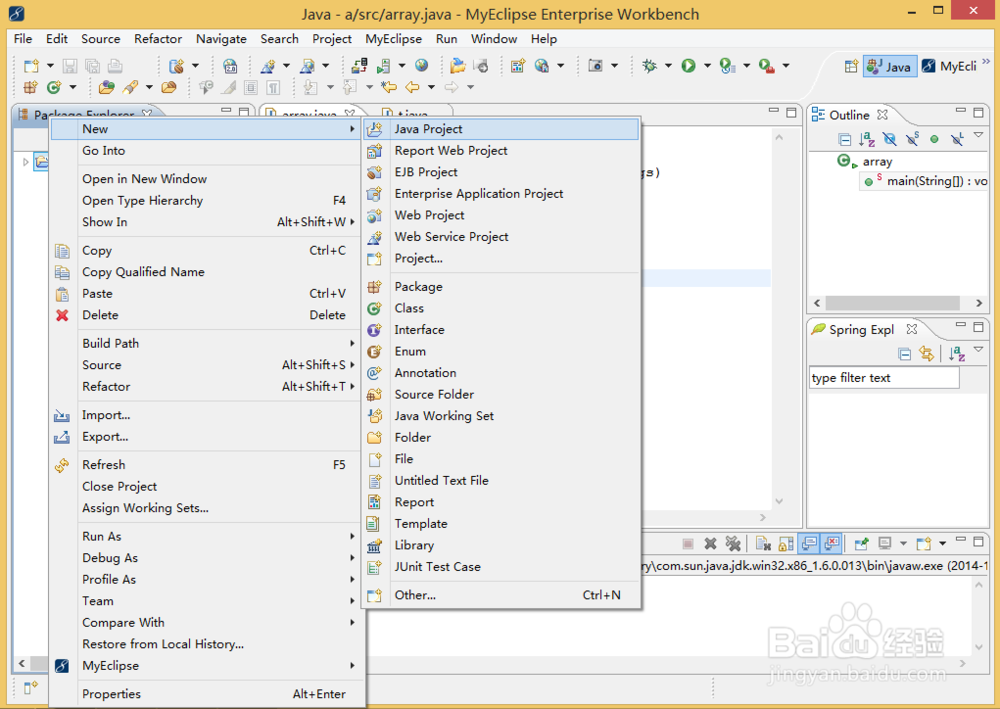1000x709 pixels.
Task: Click the green Run toolbar button
Action: [x=688, y=66]
